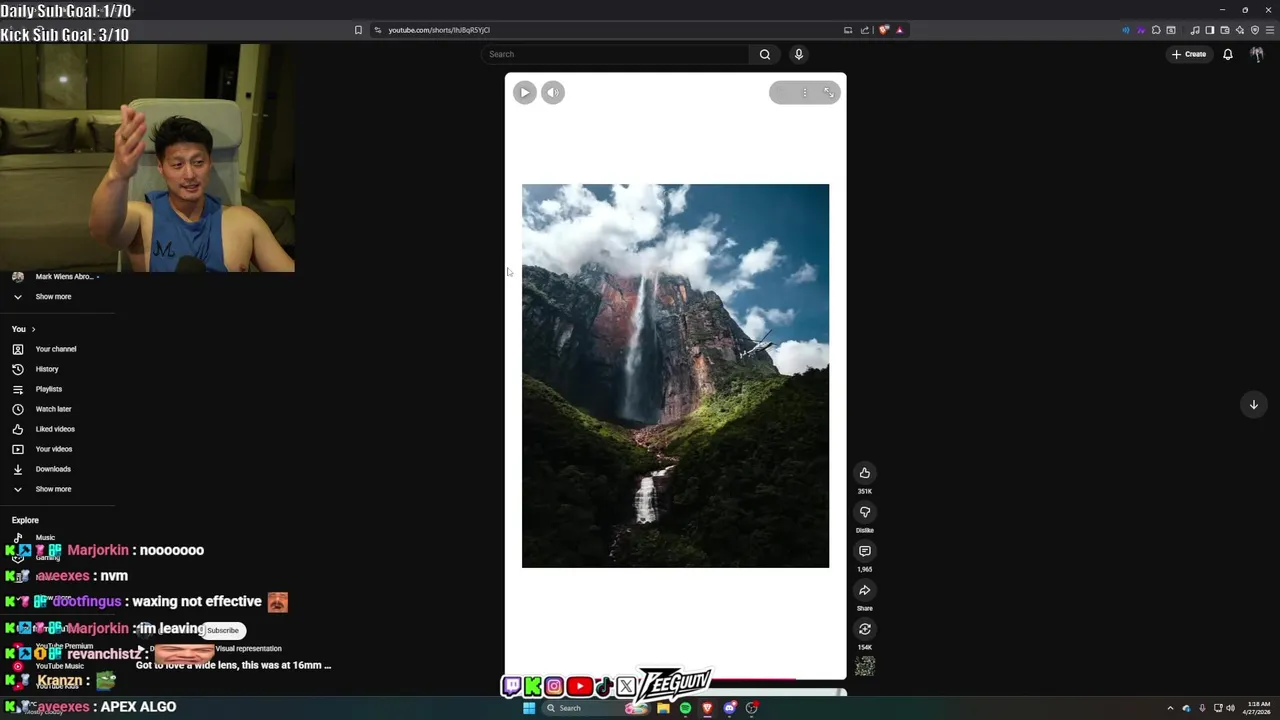1280x720 pixels.
Task: Toggle the browser sidebar panel
Action: (x=1210, y=30)
